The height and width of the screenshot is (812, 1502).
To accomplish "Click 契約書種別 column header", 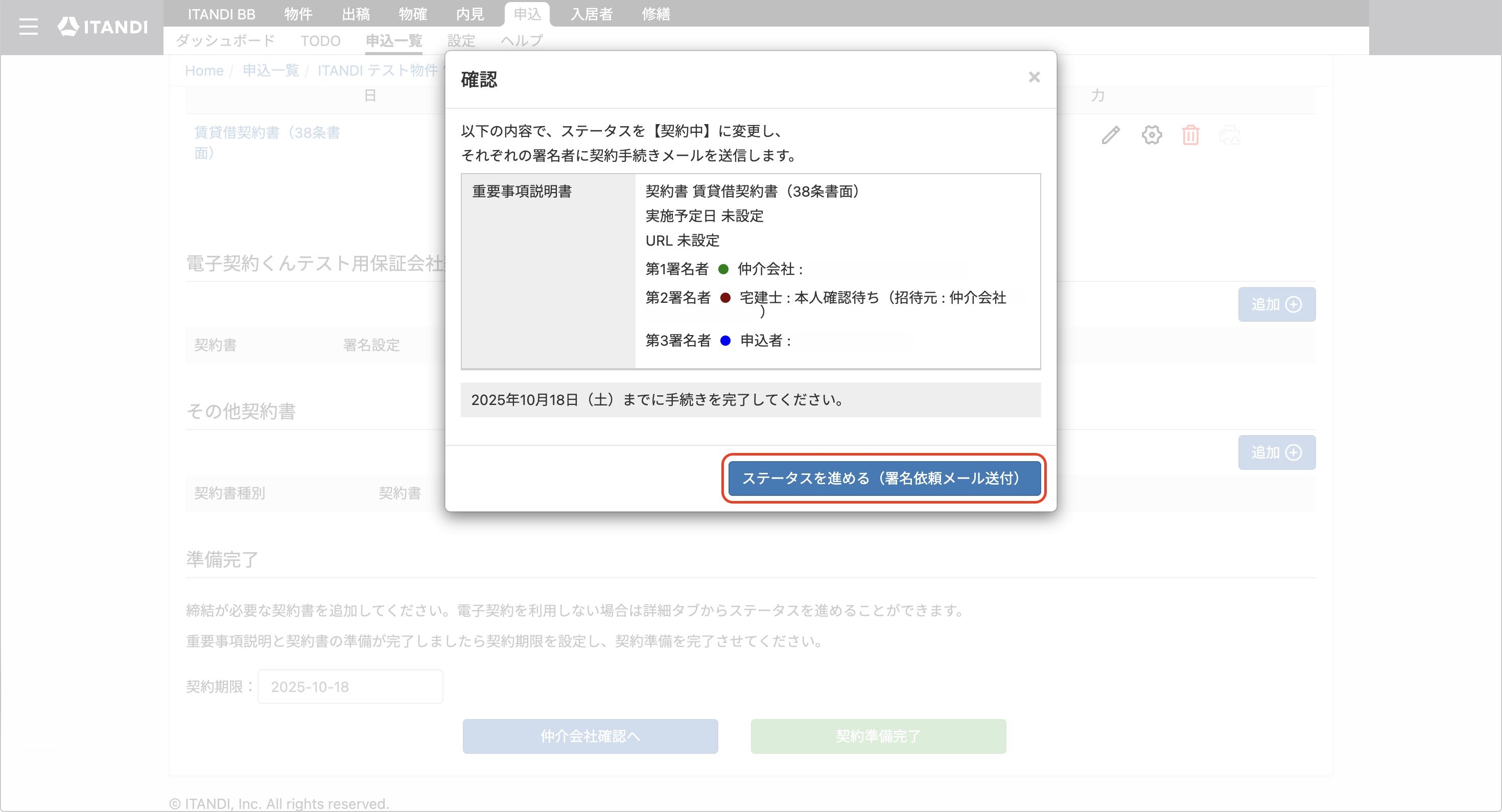I will coord(229,493).
